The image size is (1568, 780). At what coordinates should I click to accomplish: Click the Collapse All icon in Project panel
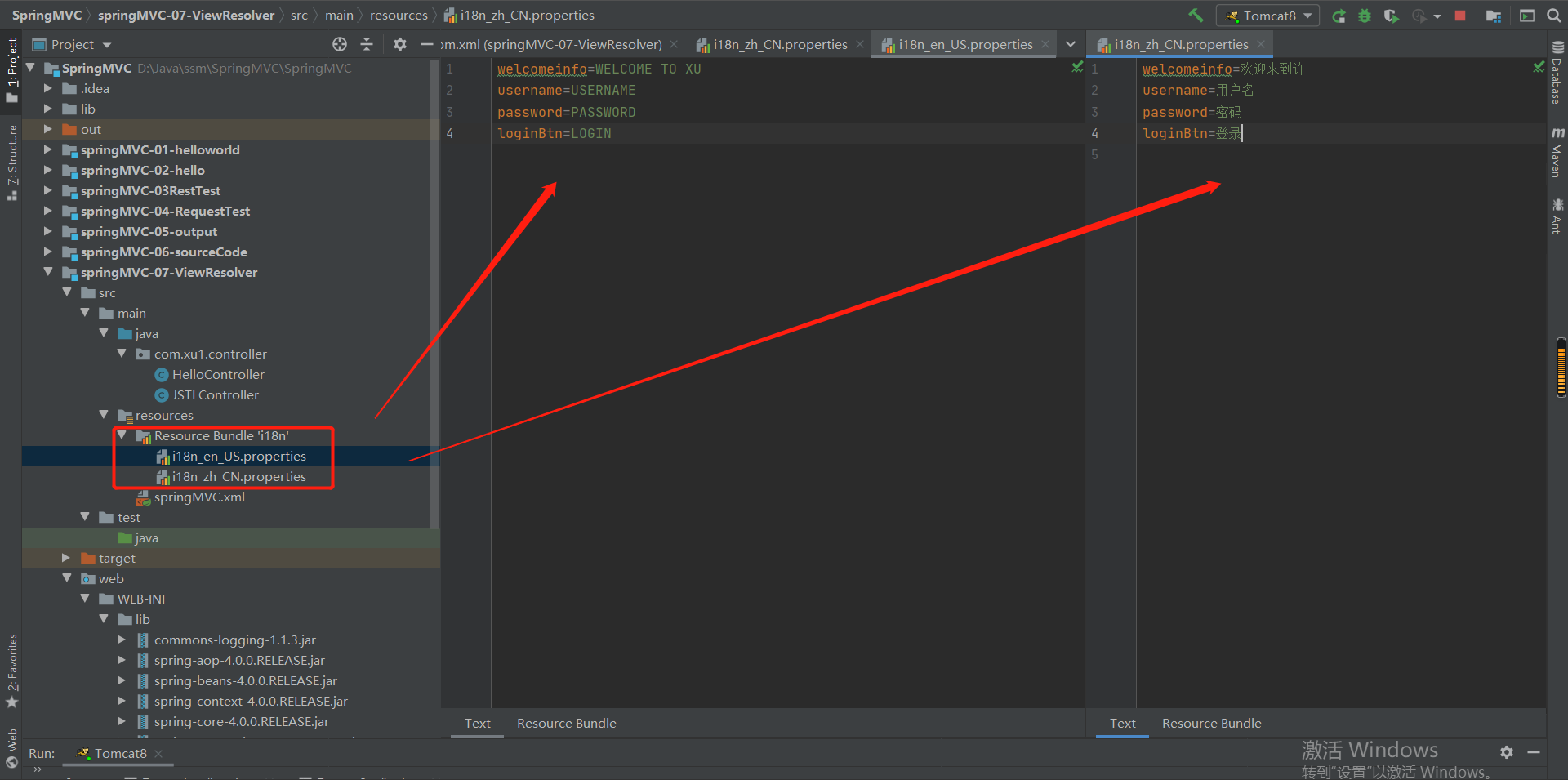[x=367, y=44]
